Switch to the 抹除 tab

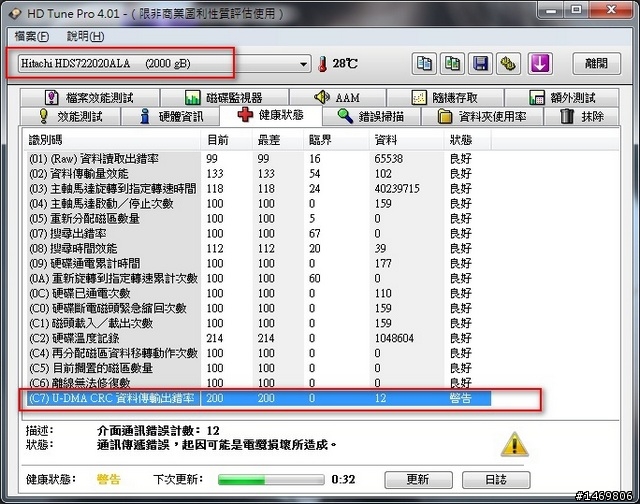(x=582, y=116)
